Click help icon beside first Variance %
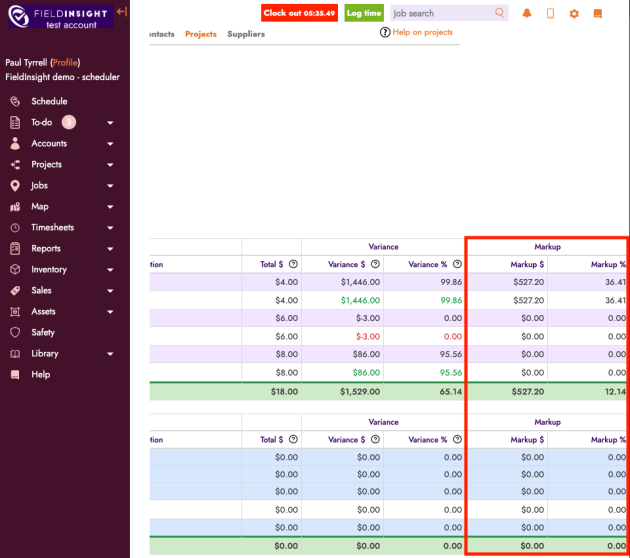 (x=456, y=264)
